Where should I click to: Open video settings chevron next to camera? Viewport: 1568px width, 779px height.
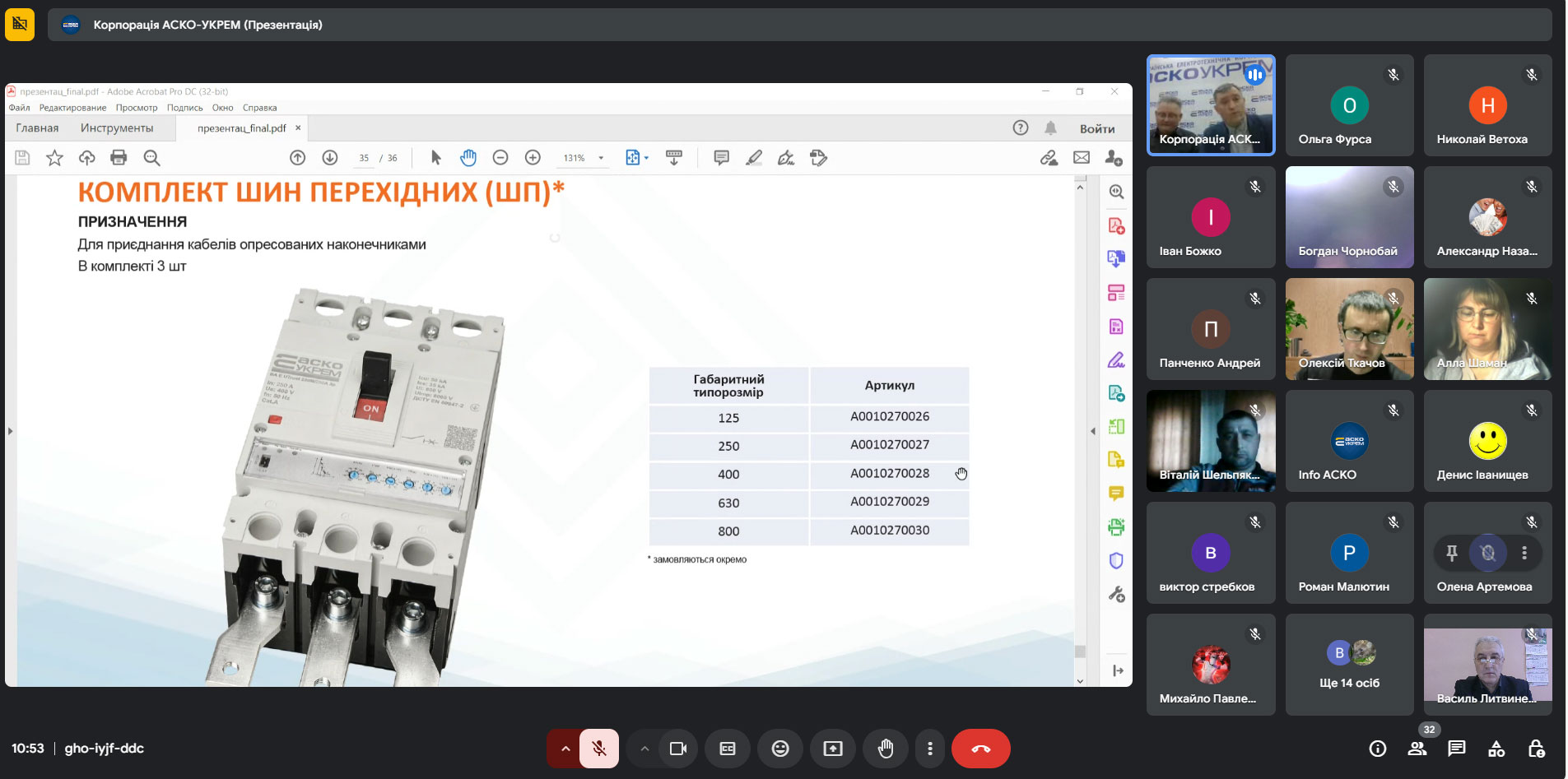coord(644,749)
